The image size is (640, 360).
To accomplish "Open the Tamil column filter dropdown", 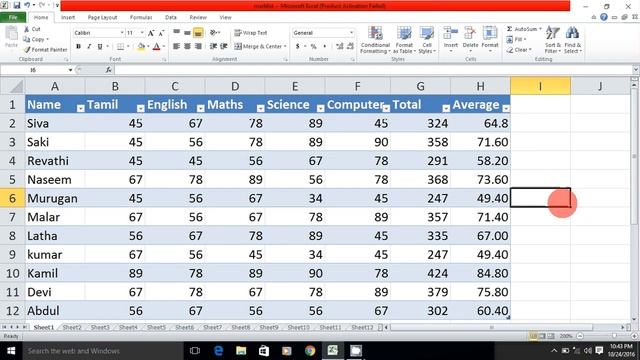I will (x=140, y=108).
